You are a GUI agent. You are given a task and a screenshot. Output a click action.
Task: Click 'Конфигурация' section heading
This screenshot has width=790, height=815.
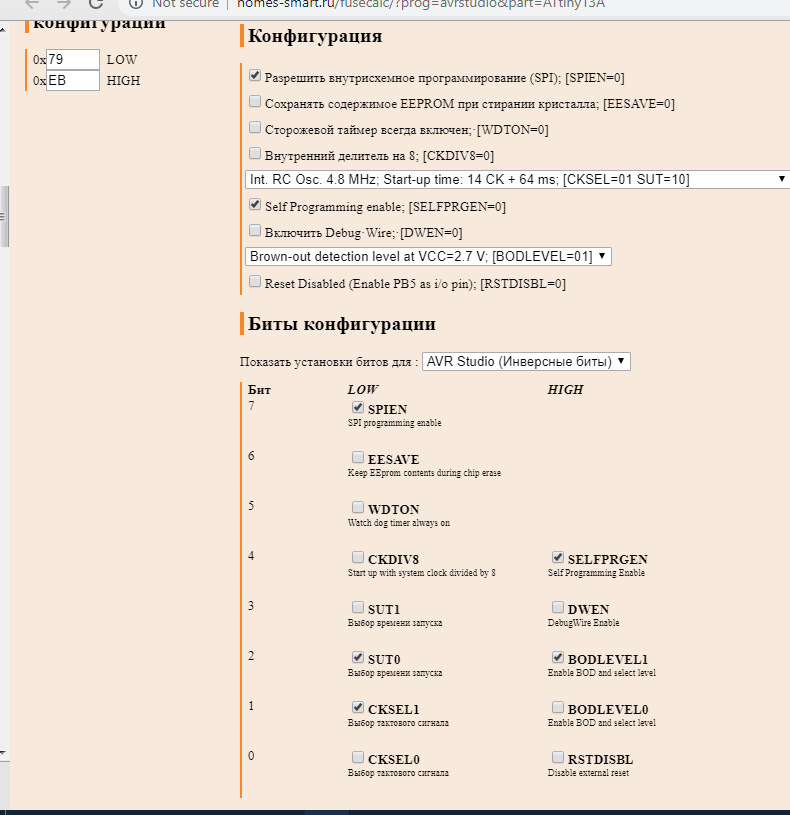pyautogui.click(x=315, y=36)
